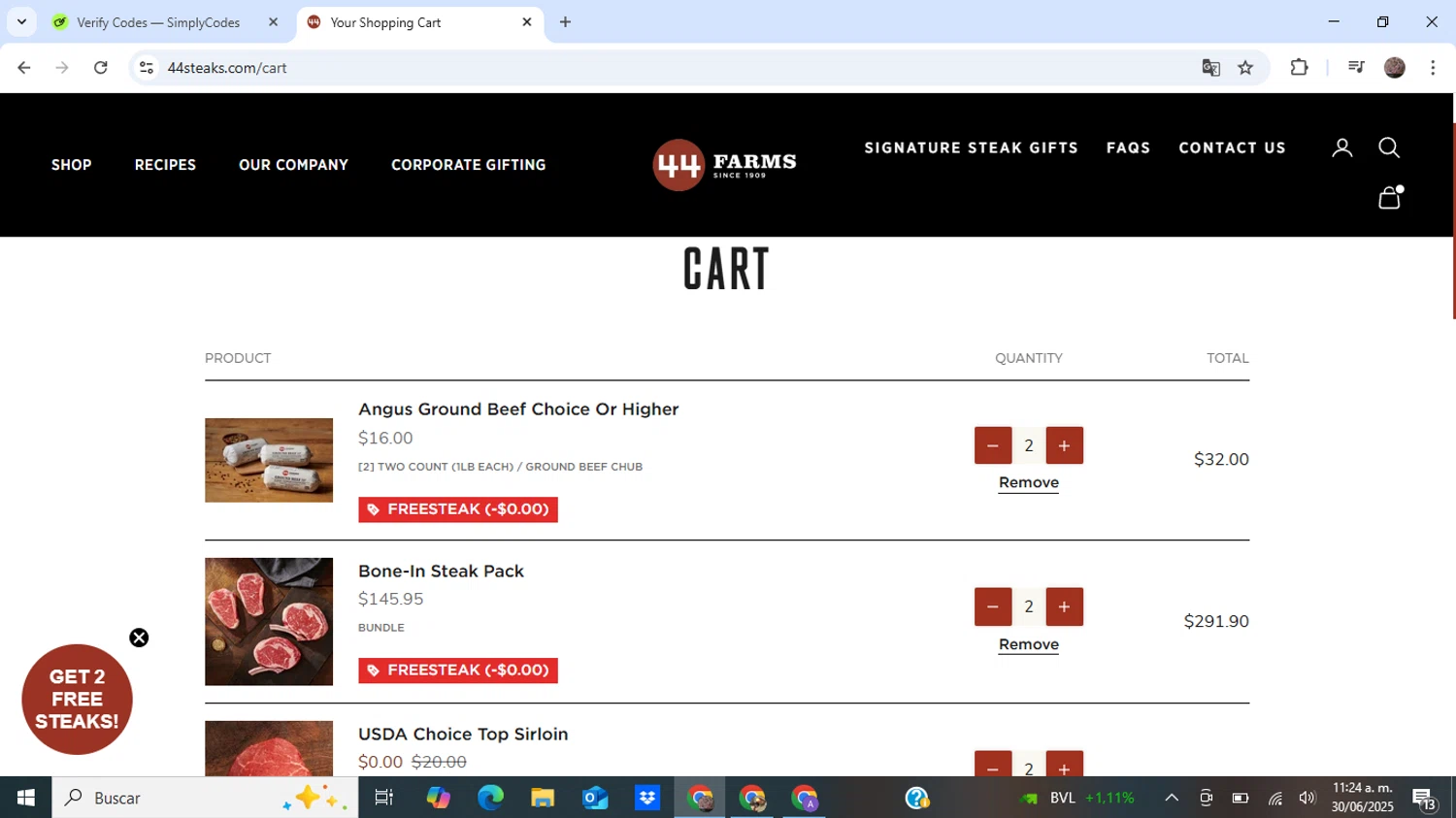Click the page vertical scrollbar
Image resolution: width=1456 pixels, height=818 pixels.
1453,221
